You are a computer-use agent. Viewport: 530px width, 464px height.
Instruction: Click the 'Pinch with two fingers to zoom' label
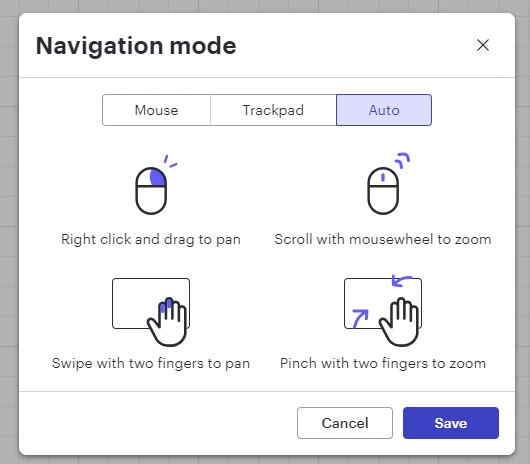[x=383, y=364]
